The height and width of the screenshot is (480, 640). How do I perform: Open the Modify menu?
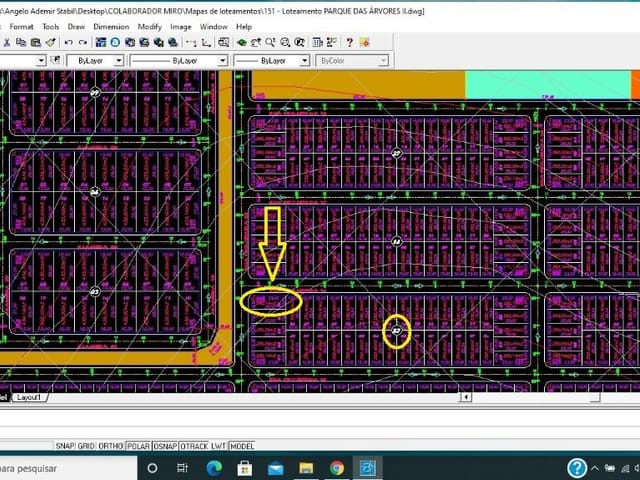pyautogui.click(x=149, y=27)
